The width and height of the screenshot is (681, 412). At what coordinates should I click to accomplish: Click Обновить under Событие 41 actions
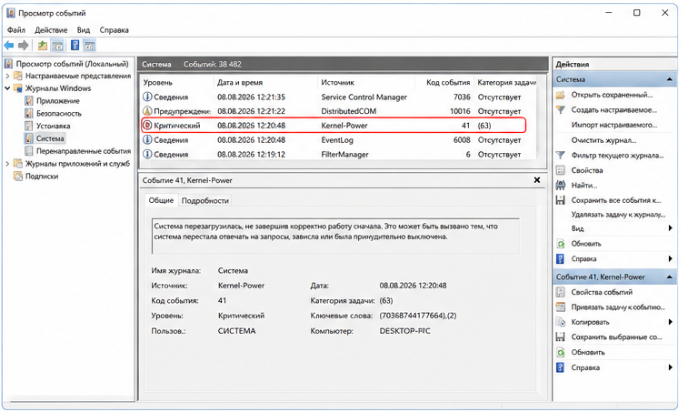(x=588, y=352)
